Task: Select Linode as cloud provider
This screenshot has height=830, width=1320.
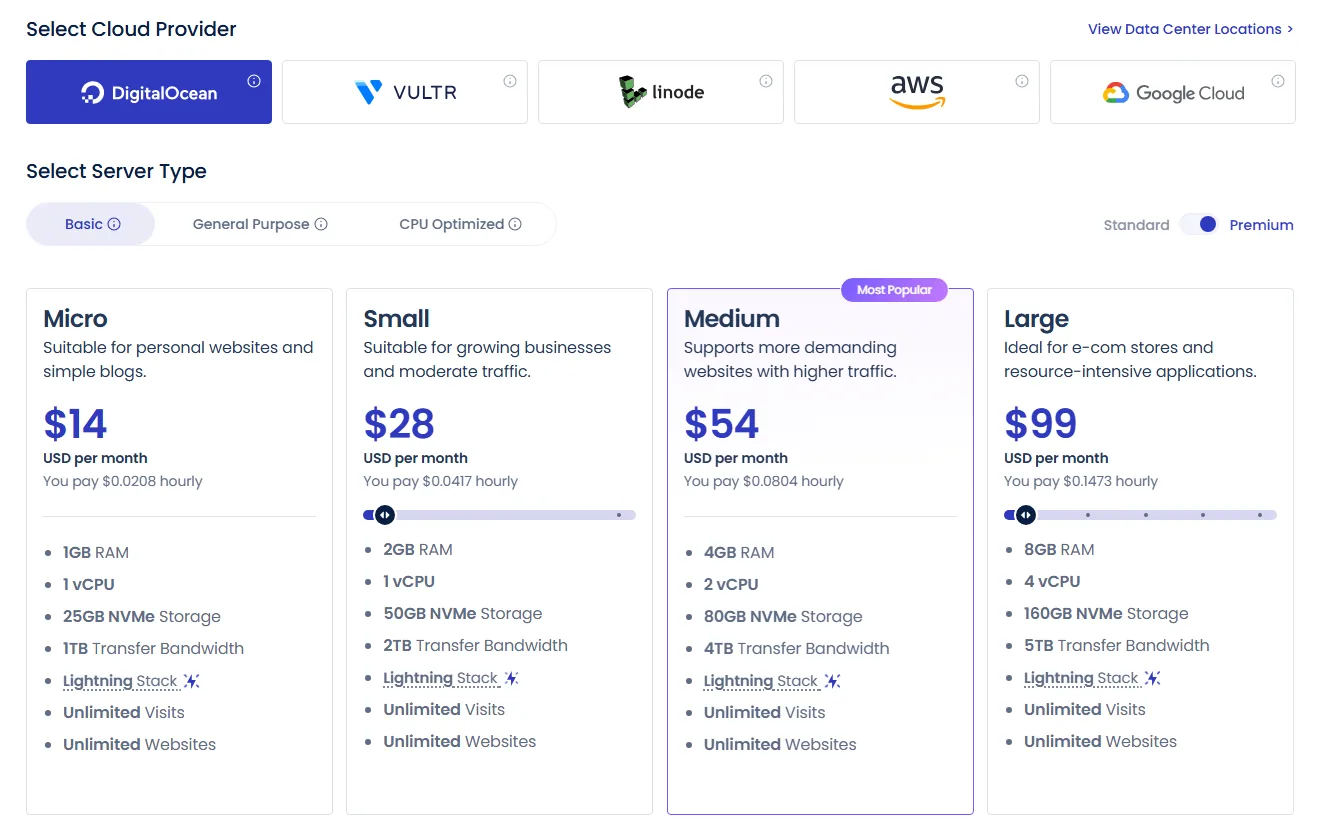Action: coord(661,92)
